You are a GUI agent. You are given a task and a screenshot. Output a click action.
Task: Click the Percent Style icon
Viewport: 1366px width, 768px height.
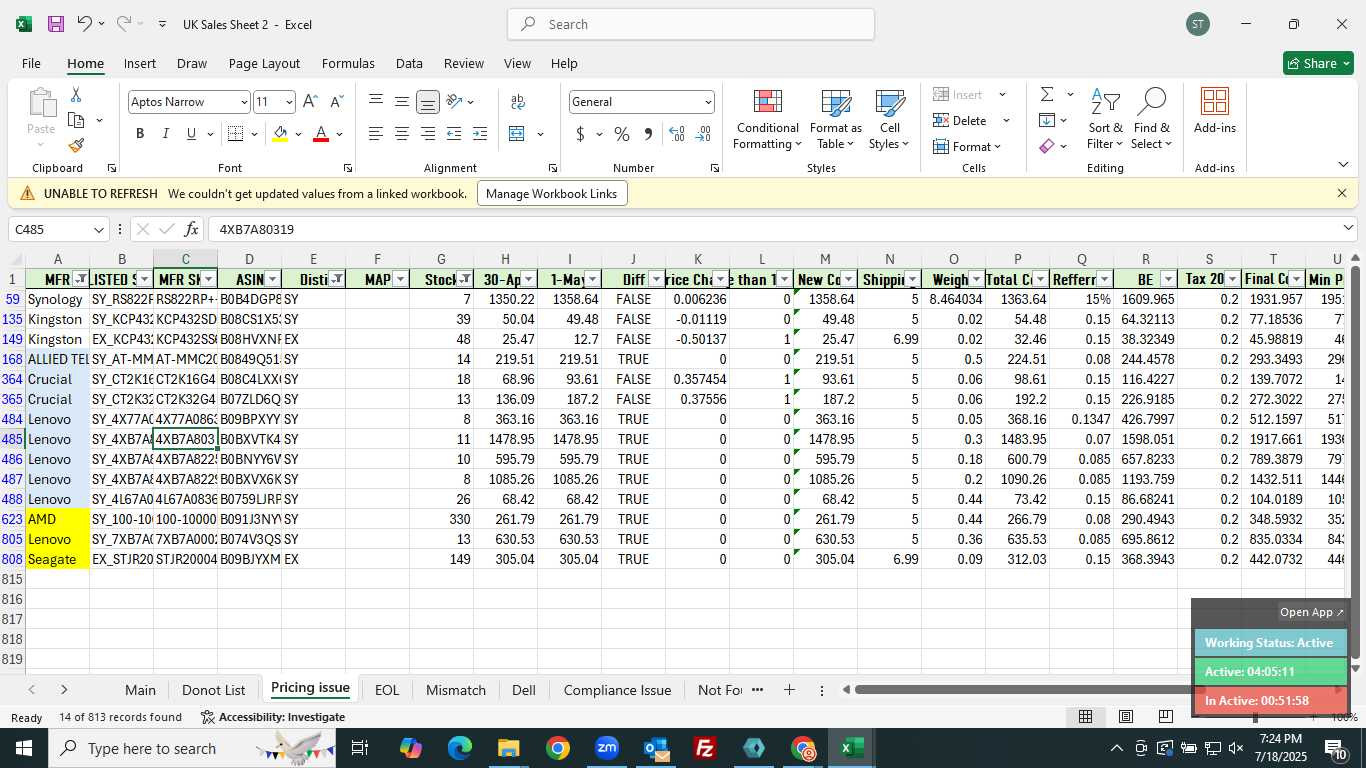(x=622, y=134)
